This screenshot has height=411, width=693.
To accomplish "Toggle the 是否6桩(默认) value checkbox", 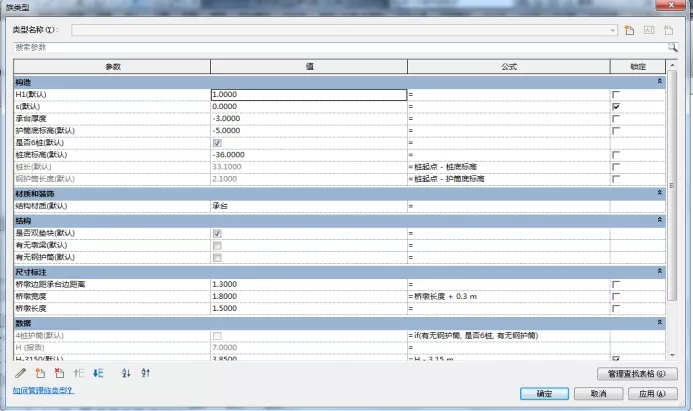I will (217, 143).
